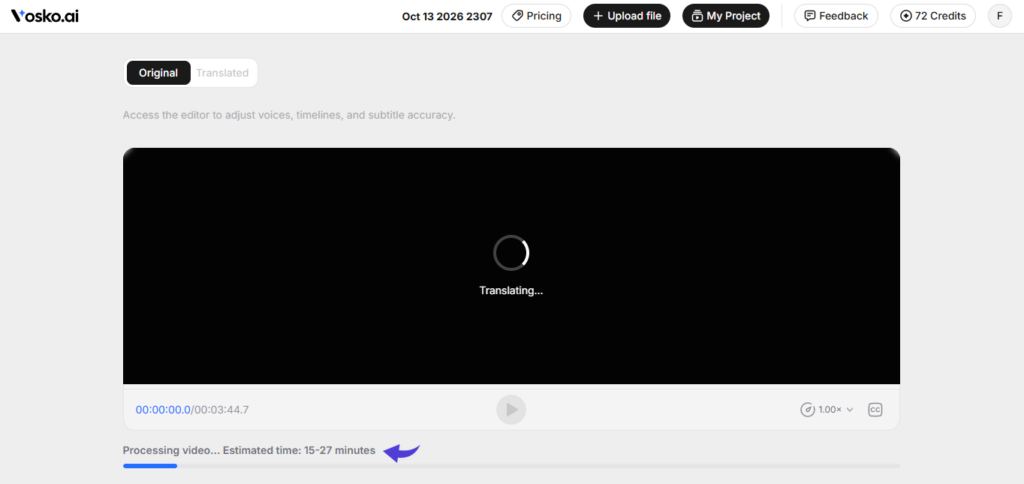Play the video with the play button
The height and width of the screenshot is (484, 1024).
click(x=511, y=410)
